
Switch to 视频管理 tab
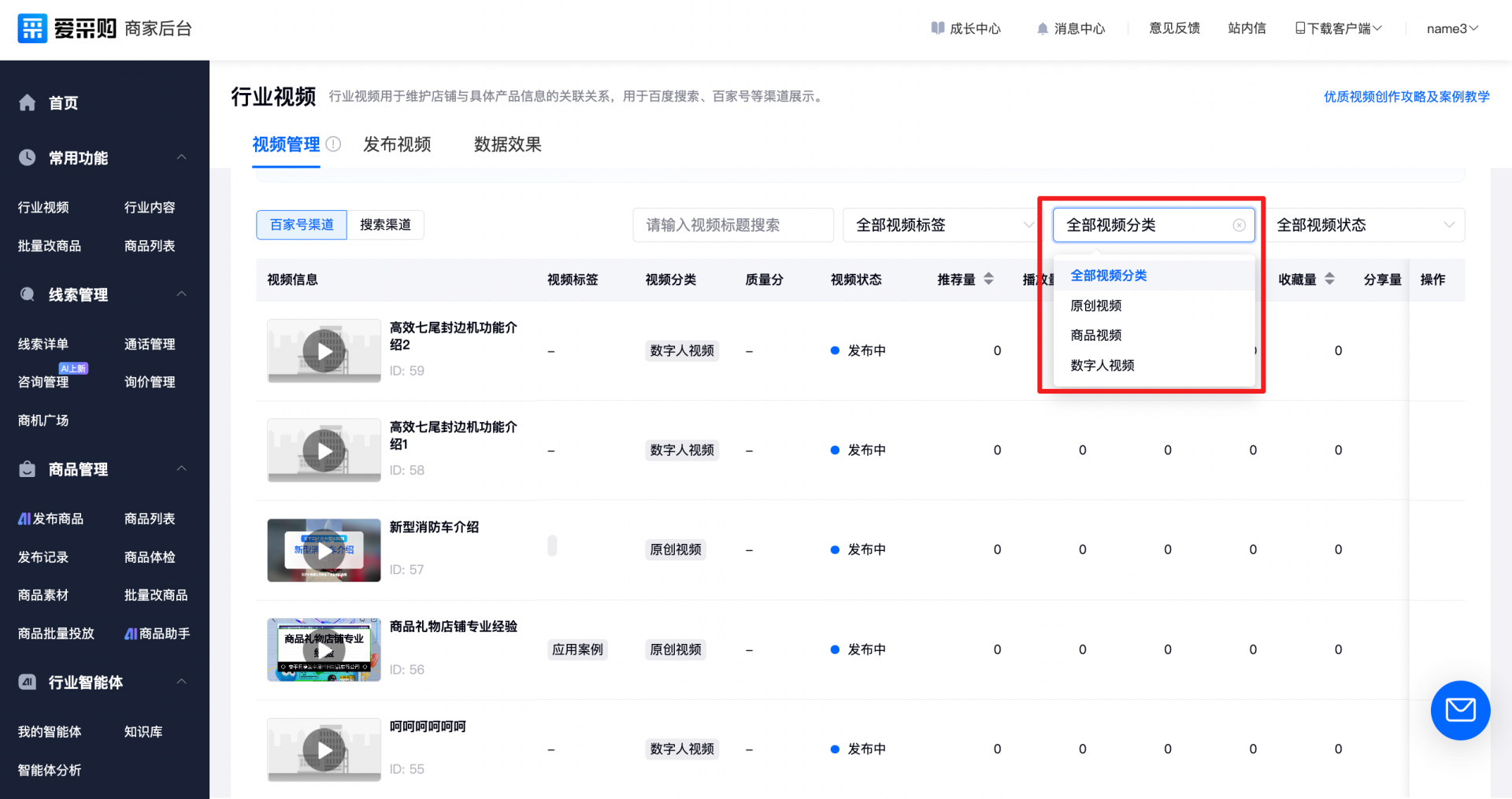coord(286,145)
